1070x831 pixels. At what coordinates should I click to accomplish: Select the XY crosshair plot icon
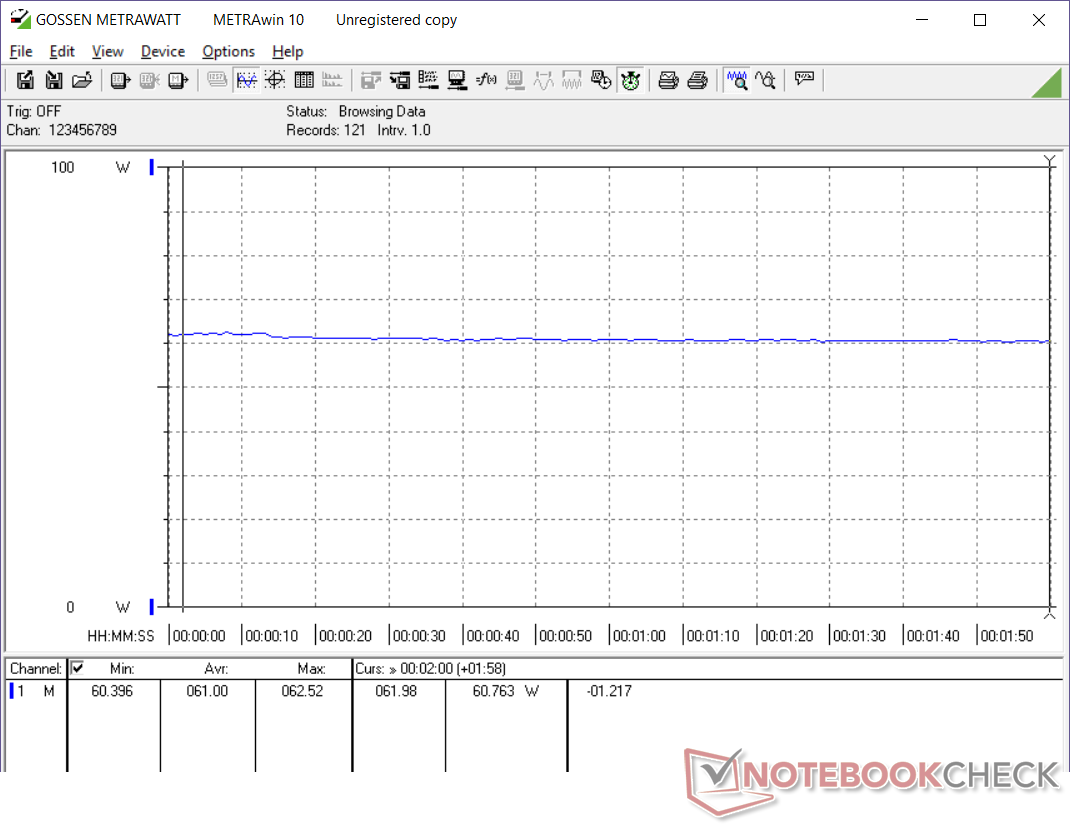coord(275,81)
